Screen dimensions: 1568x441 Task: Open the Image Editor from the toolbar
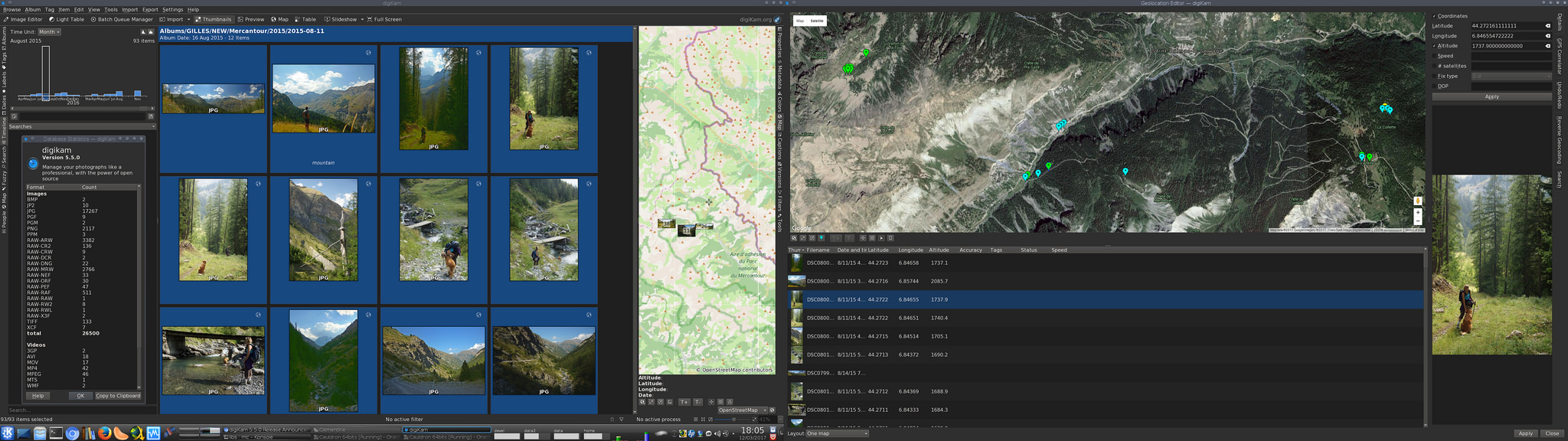tap(24, 19)
